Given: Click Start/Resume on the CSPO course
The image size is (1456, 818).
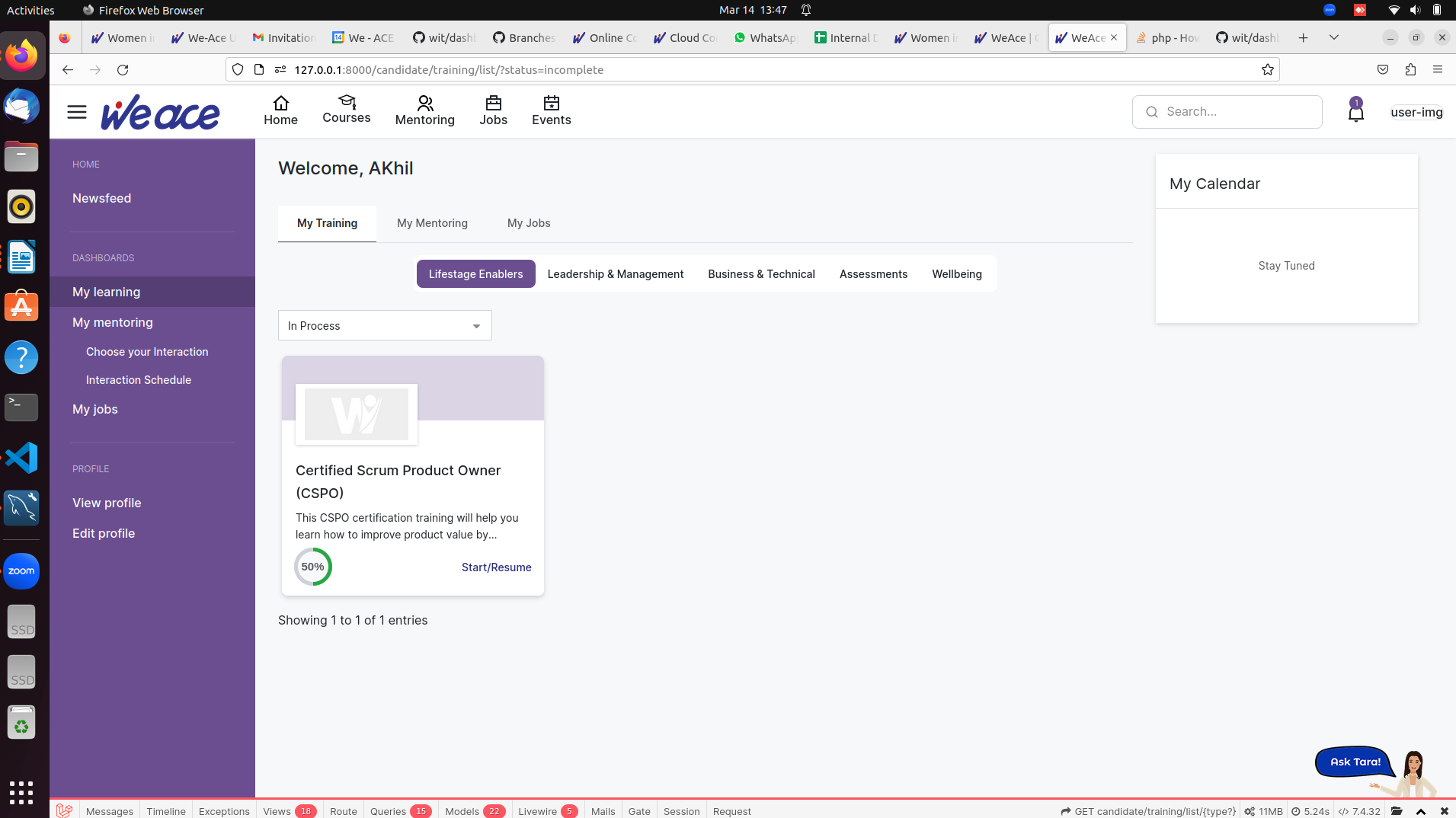Looking at the screenshot, I should coord(496,567).
